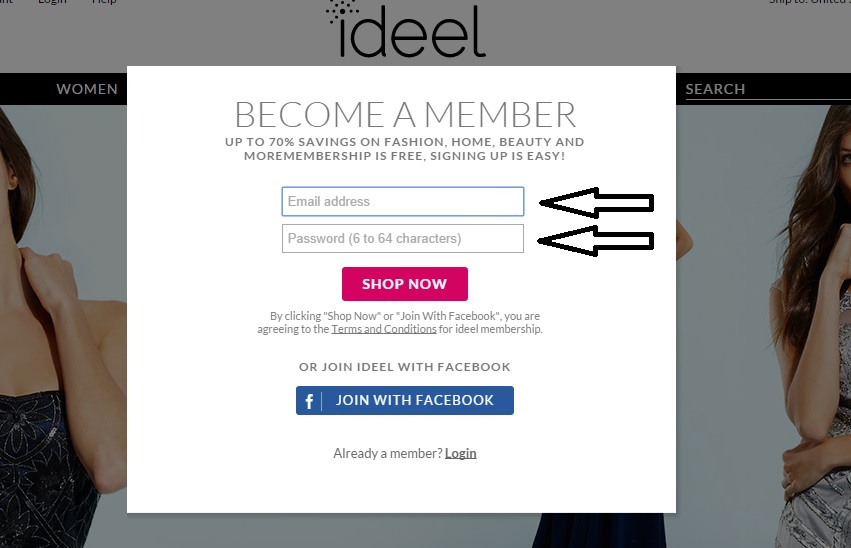Open the Terms and Conditions link
The width and height of the screenshot is (851, 548).
pos(384,329)
